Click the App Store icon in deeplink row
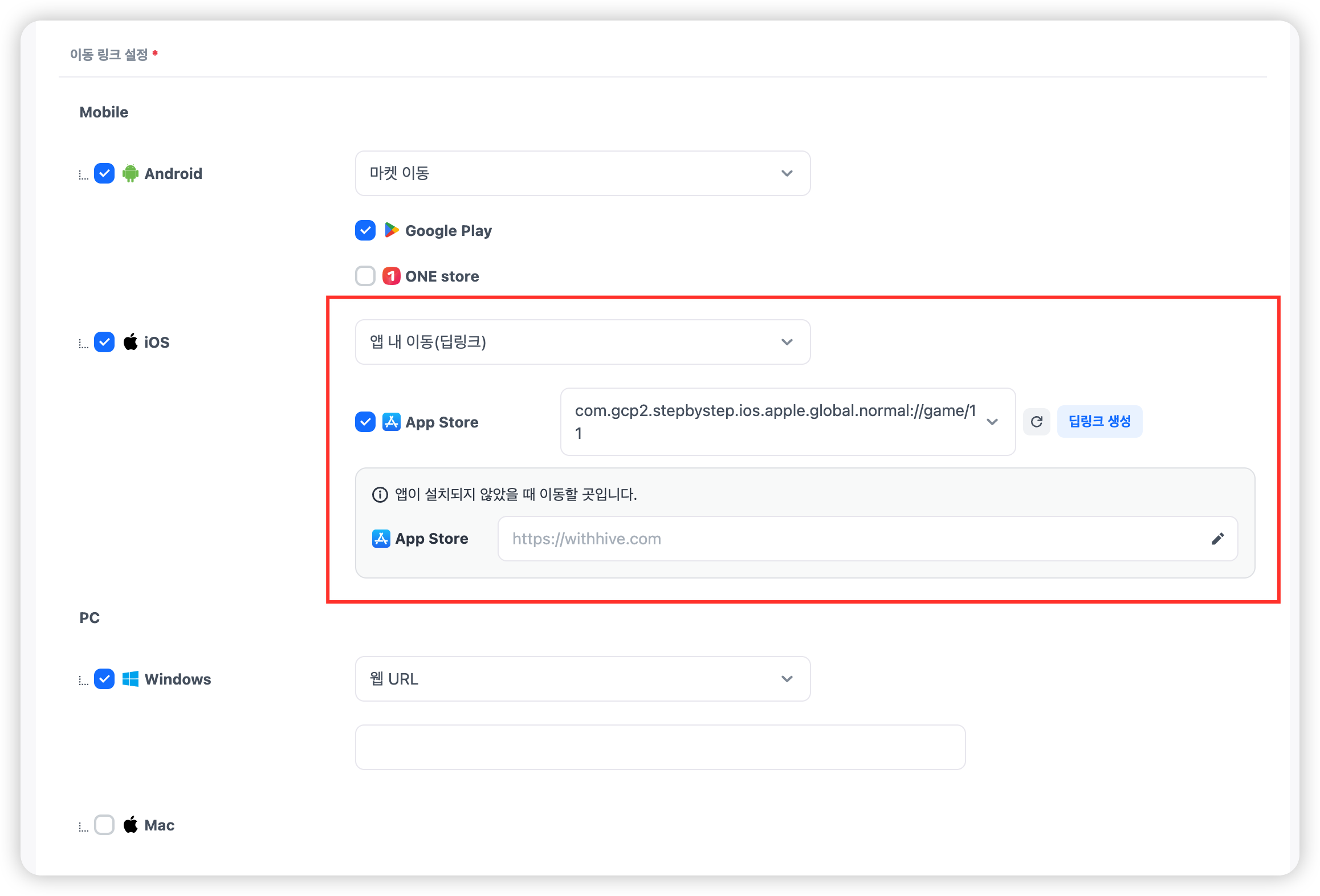 click(x=391, y=422)
